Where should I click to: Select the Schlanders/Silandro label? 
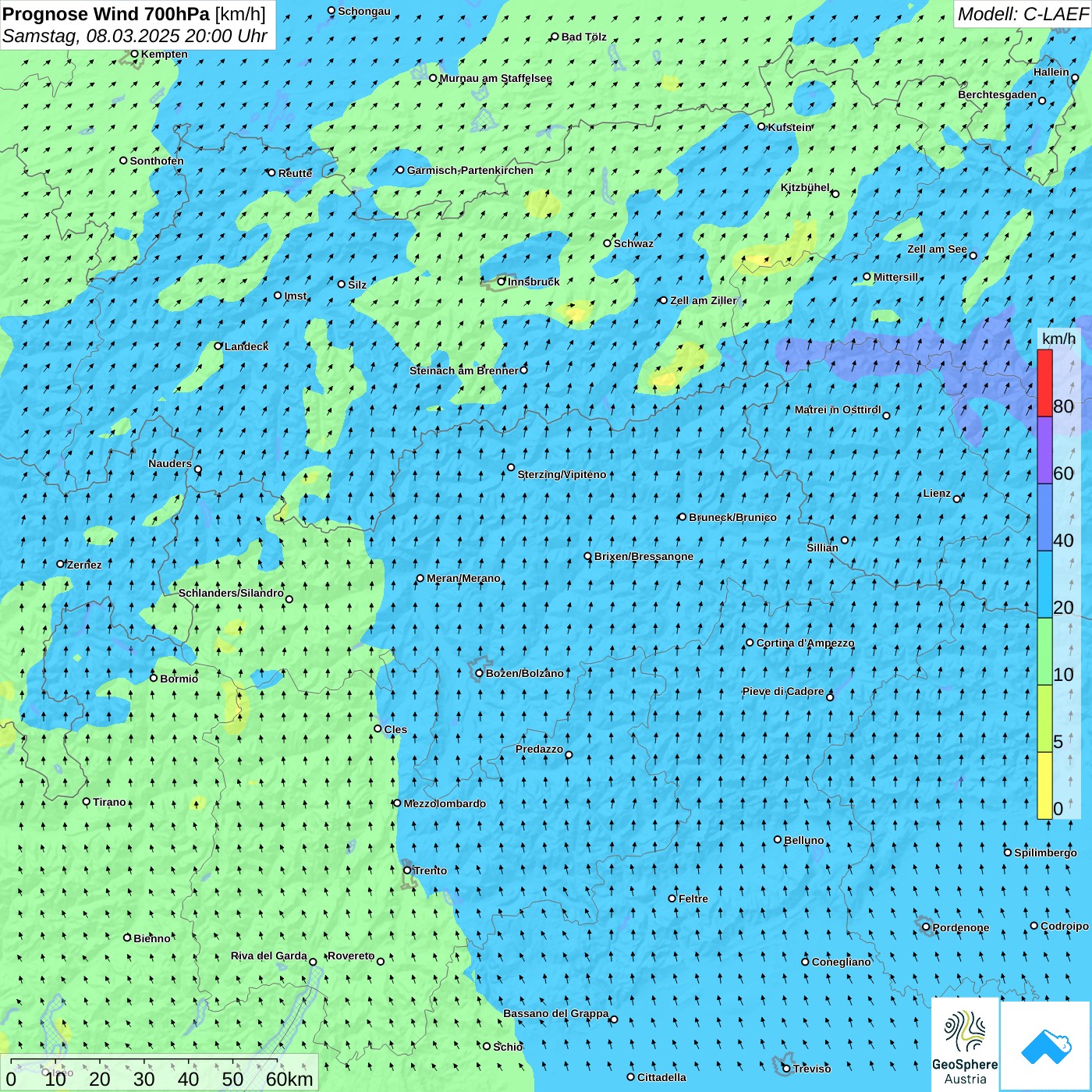point(231,593)
